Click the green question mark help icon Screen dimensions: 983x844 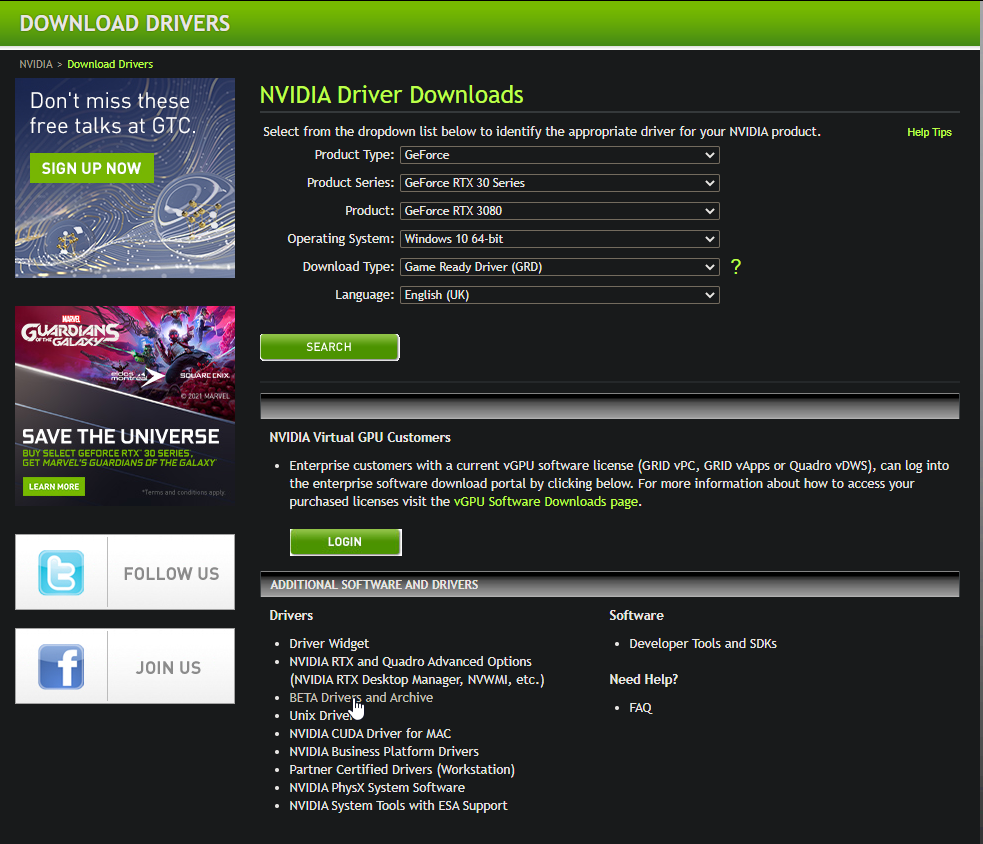coord(736,267)
